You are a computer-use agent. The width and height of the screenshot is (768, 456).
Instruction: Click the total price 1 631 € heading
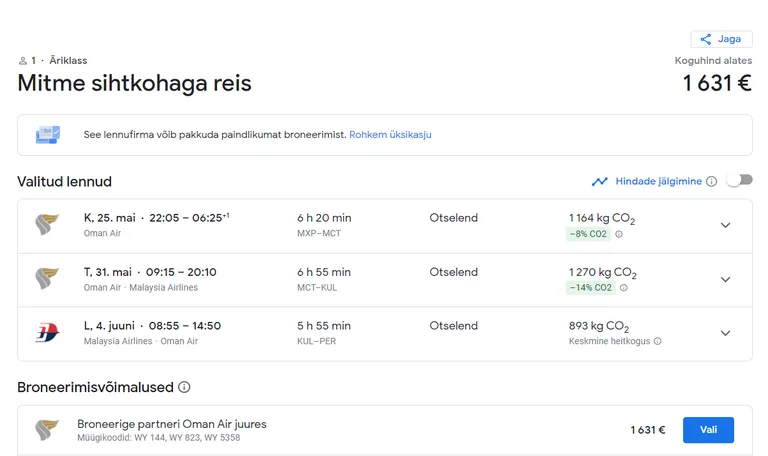click(717, 83)
